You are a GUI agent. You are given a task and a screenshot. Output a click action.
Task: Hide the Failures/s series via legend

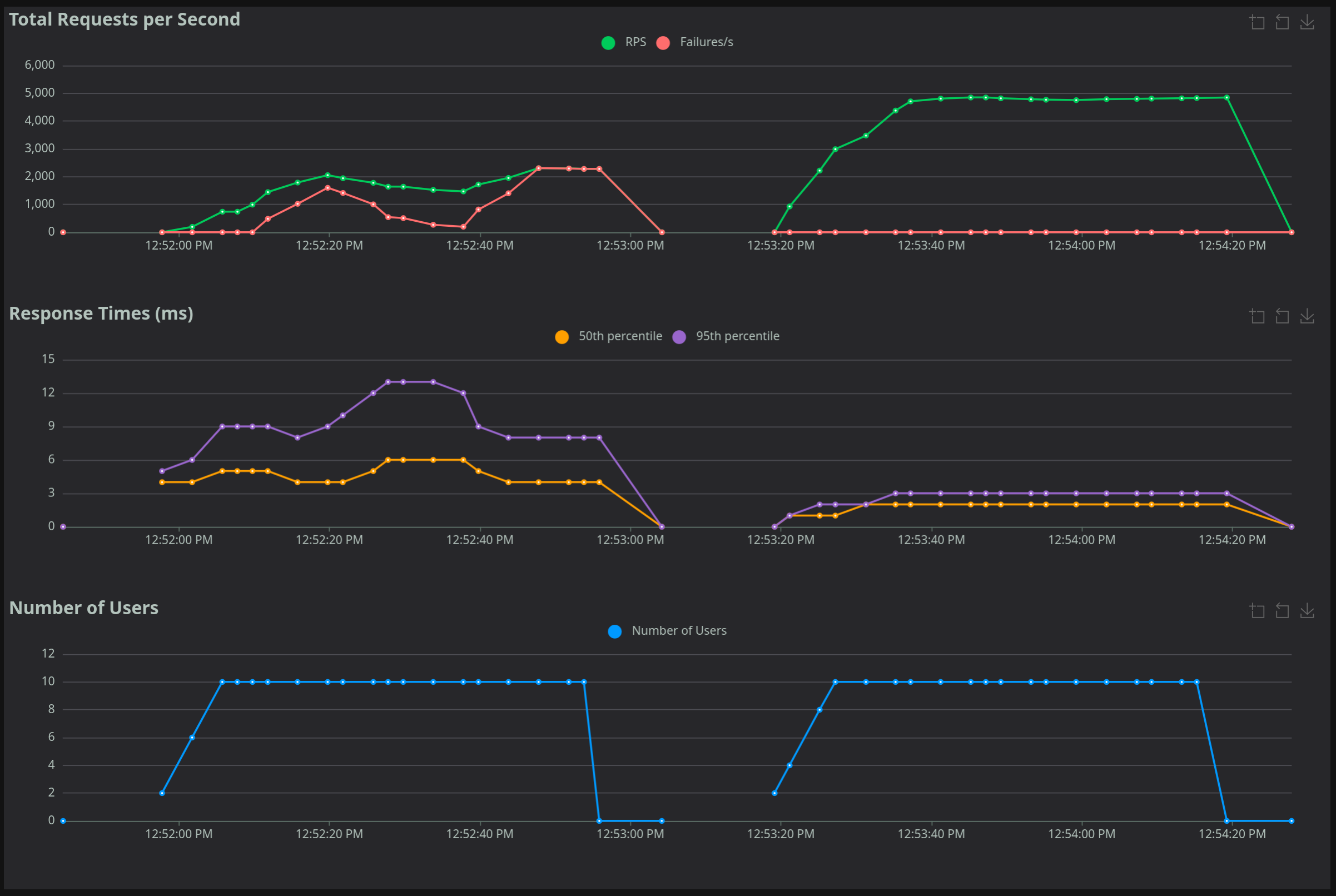pyautogui.click(x=706, y=42)
